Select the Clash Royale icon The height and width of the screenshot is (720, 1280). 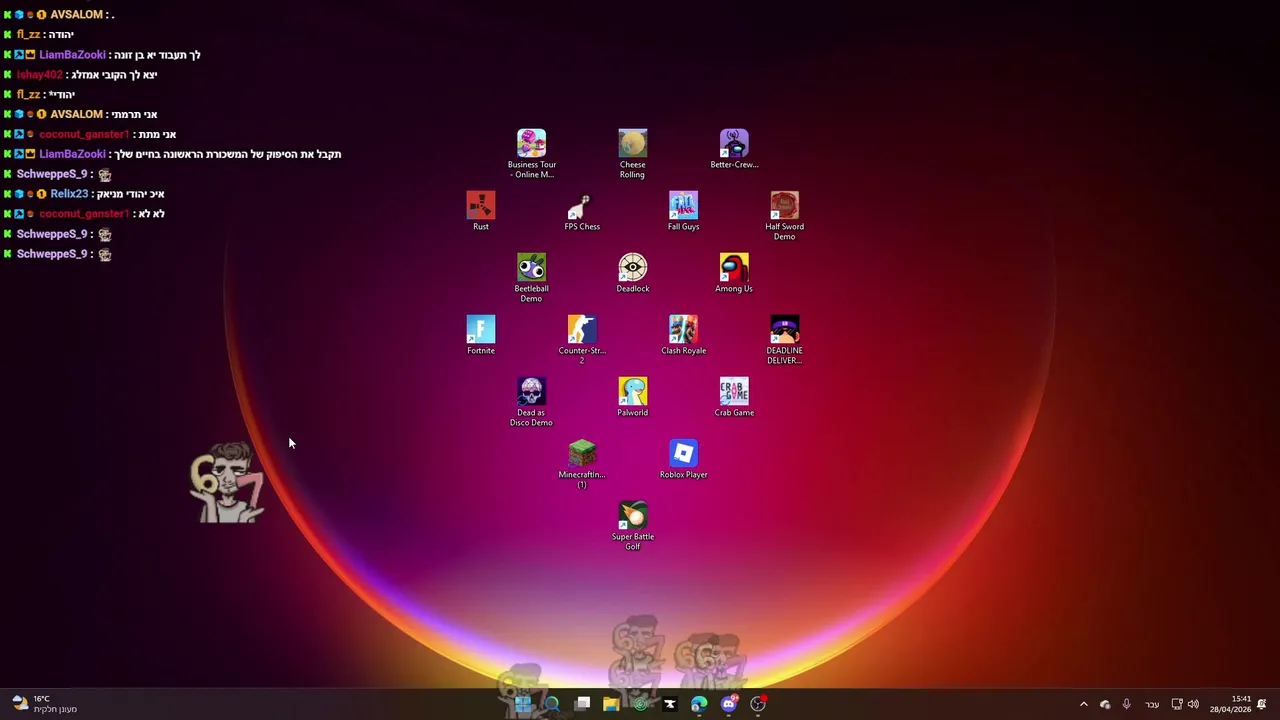click(x=683, y=335)
